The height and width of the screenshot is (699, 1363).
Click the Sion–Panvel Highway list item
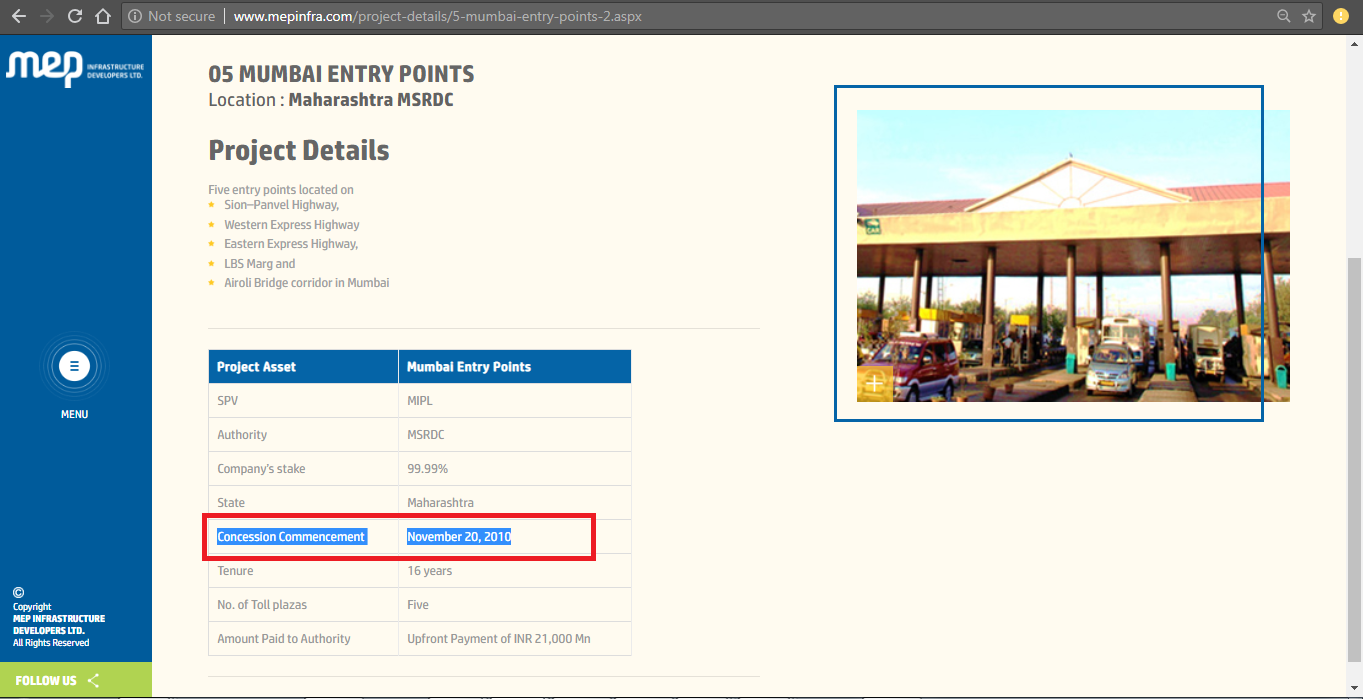282,205
